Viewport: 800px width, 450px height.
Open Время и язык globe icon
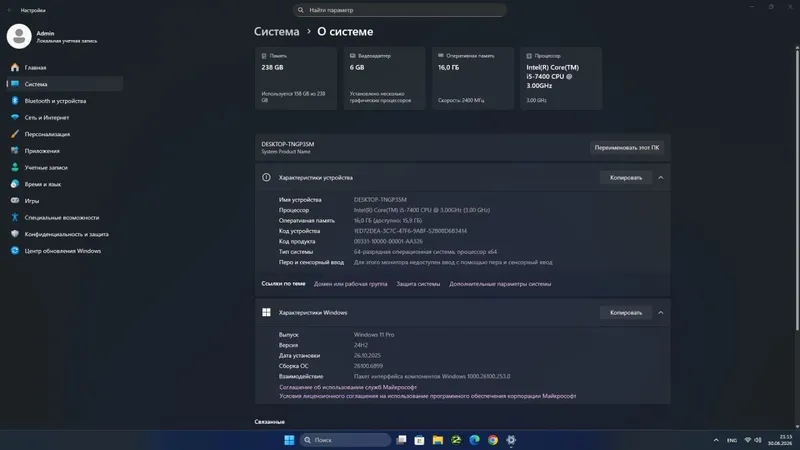coord(15,184)
